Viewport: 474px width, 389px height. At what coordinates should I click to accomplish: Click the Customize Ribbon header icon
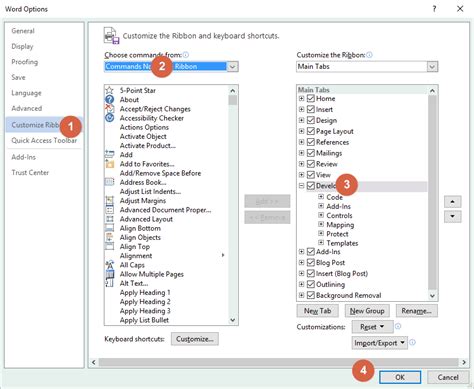point(111,36)
